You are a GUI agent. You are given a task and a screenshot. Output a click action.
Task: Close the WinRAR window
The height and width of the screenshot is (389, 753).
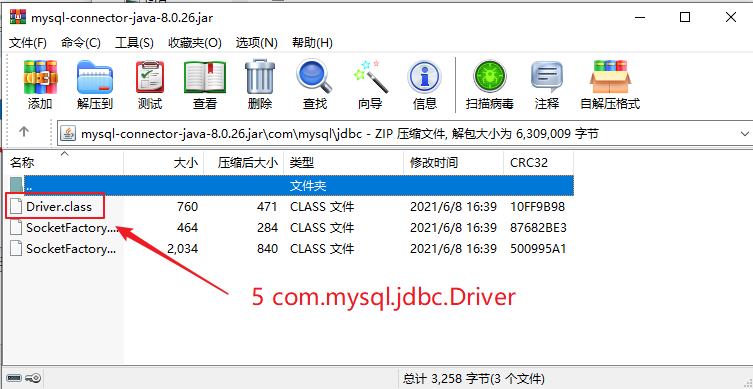coord(730,18)
